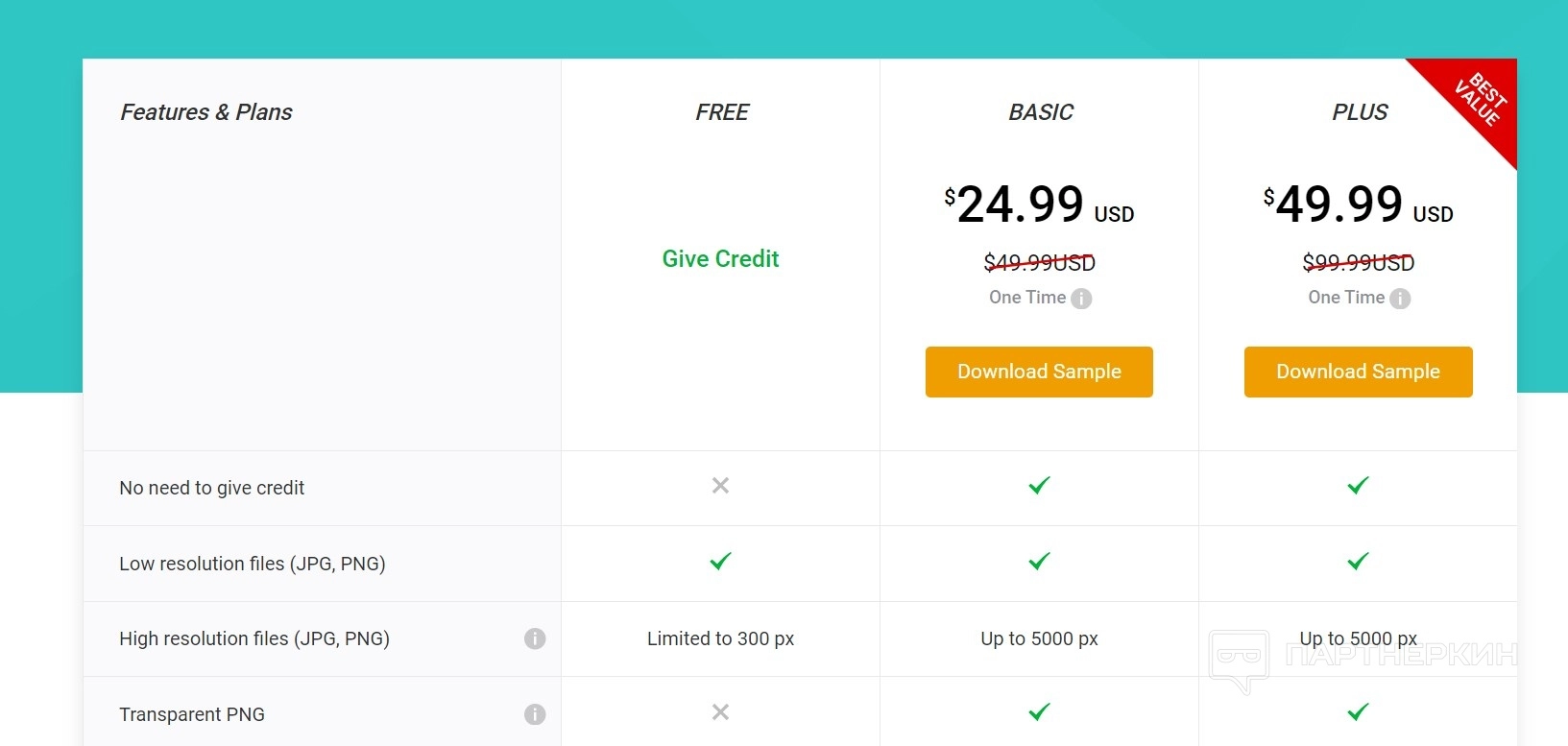The width and height of the screenshot is (1568, 746).
Task: Click the grey X for FREE Transparent PNG
Action: click(x=720, y=712)
